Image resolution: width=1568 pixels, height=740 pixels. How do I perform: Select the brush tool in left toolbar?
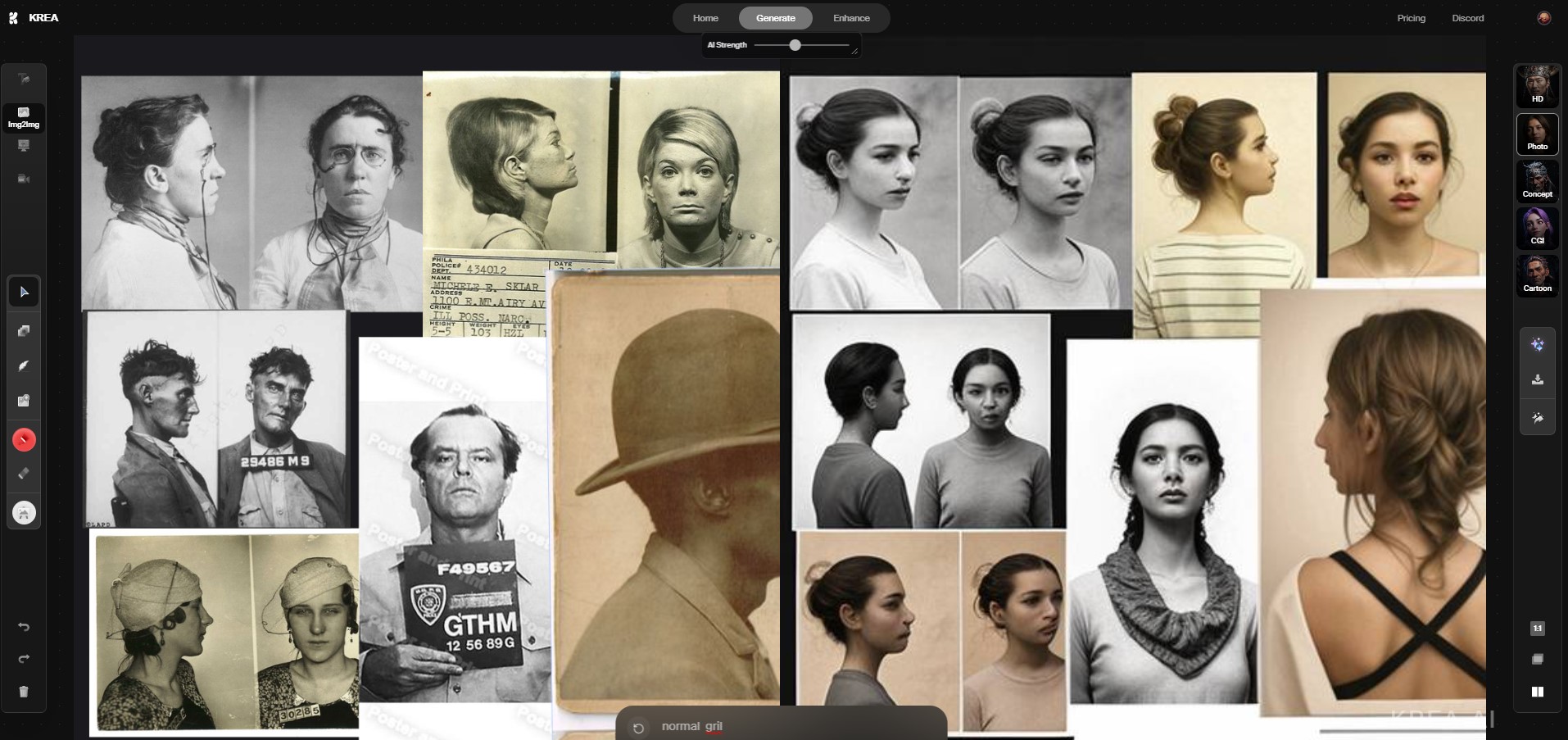click(x=24, y=366)
